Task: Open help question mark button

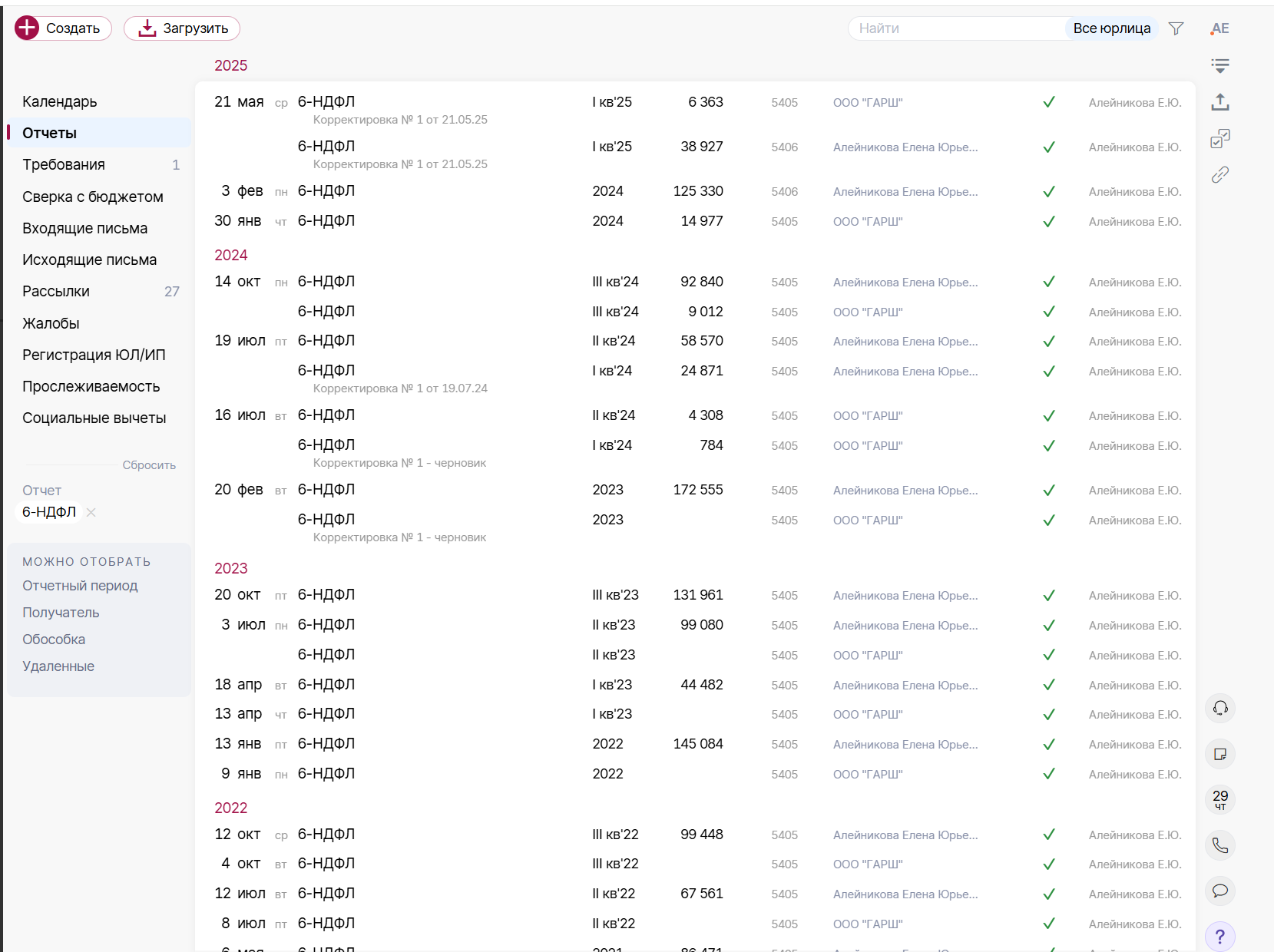Action: [x=1220, y=937]
